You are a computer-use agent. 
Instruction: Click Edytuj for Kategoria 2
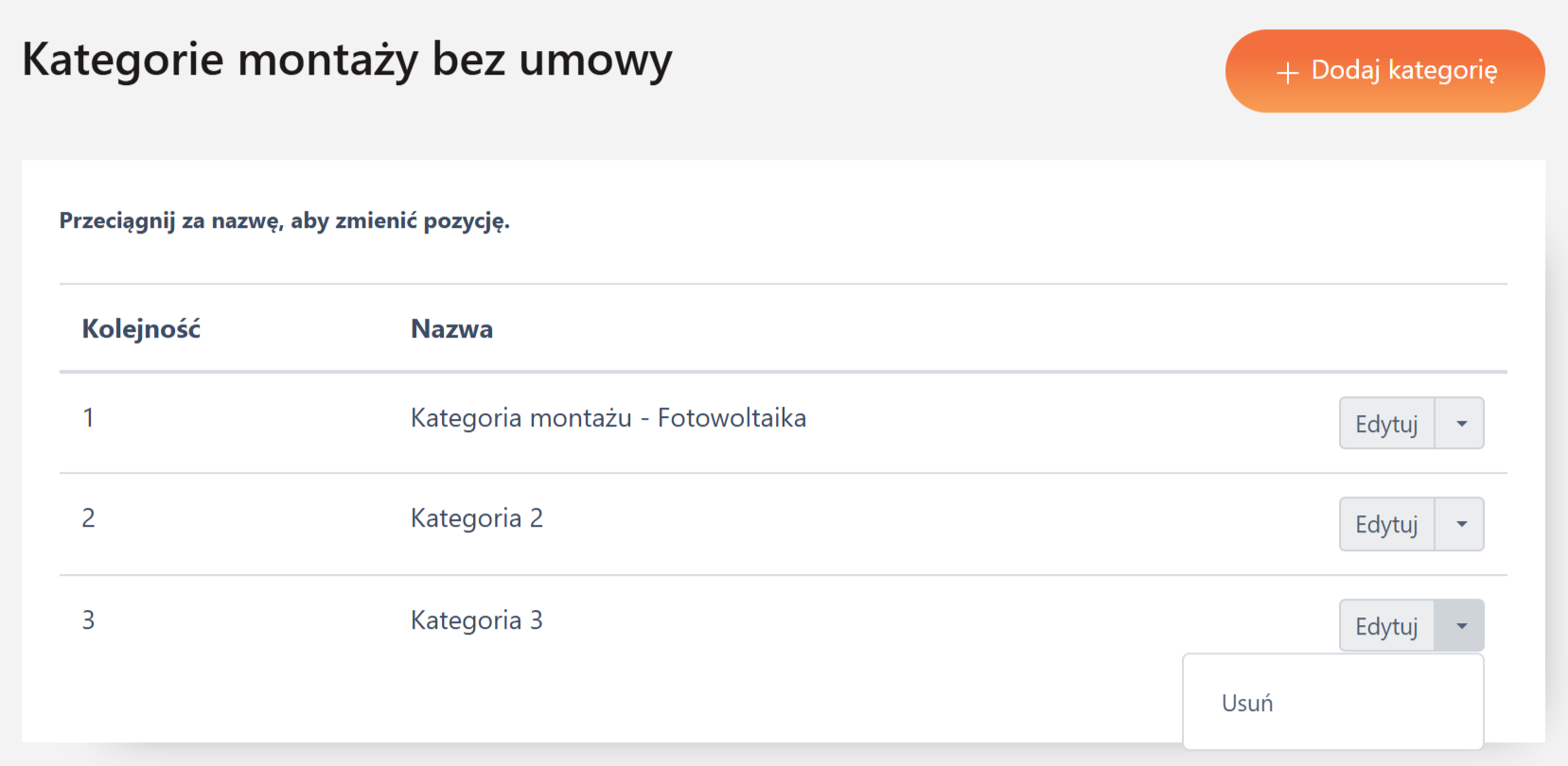tap(1386, 524)
